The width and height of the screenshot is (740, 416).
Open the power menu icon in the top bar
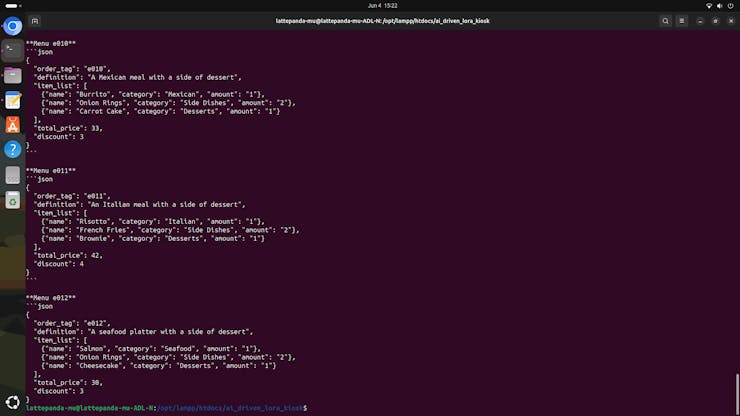731,6
